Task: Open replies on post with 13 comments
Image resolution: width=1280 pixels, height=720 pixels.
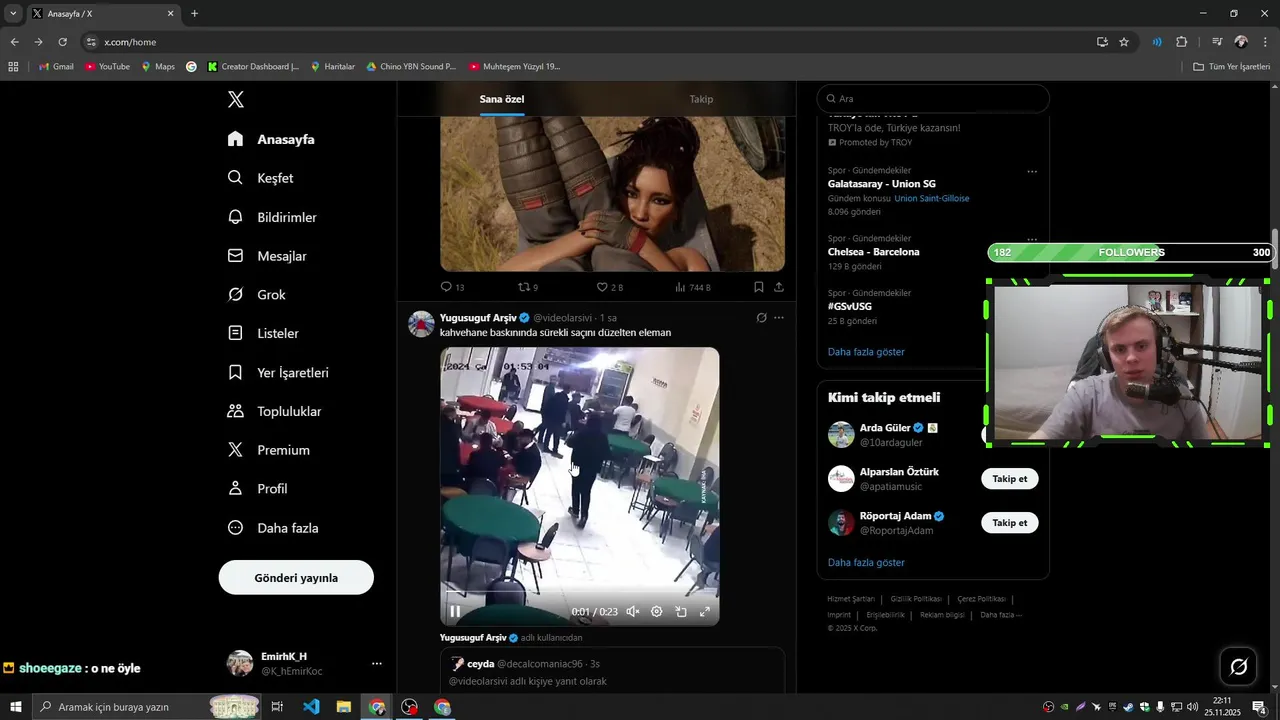Action: pyautogui.click(x=453, y=287)
